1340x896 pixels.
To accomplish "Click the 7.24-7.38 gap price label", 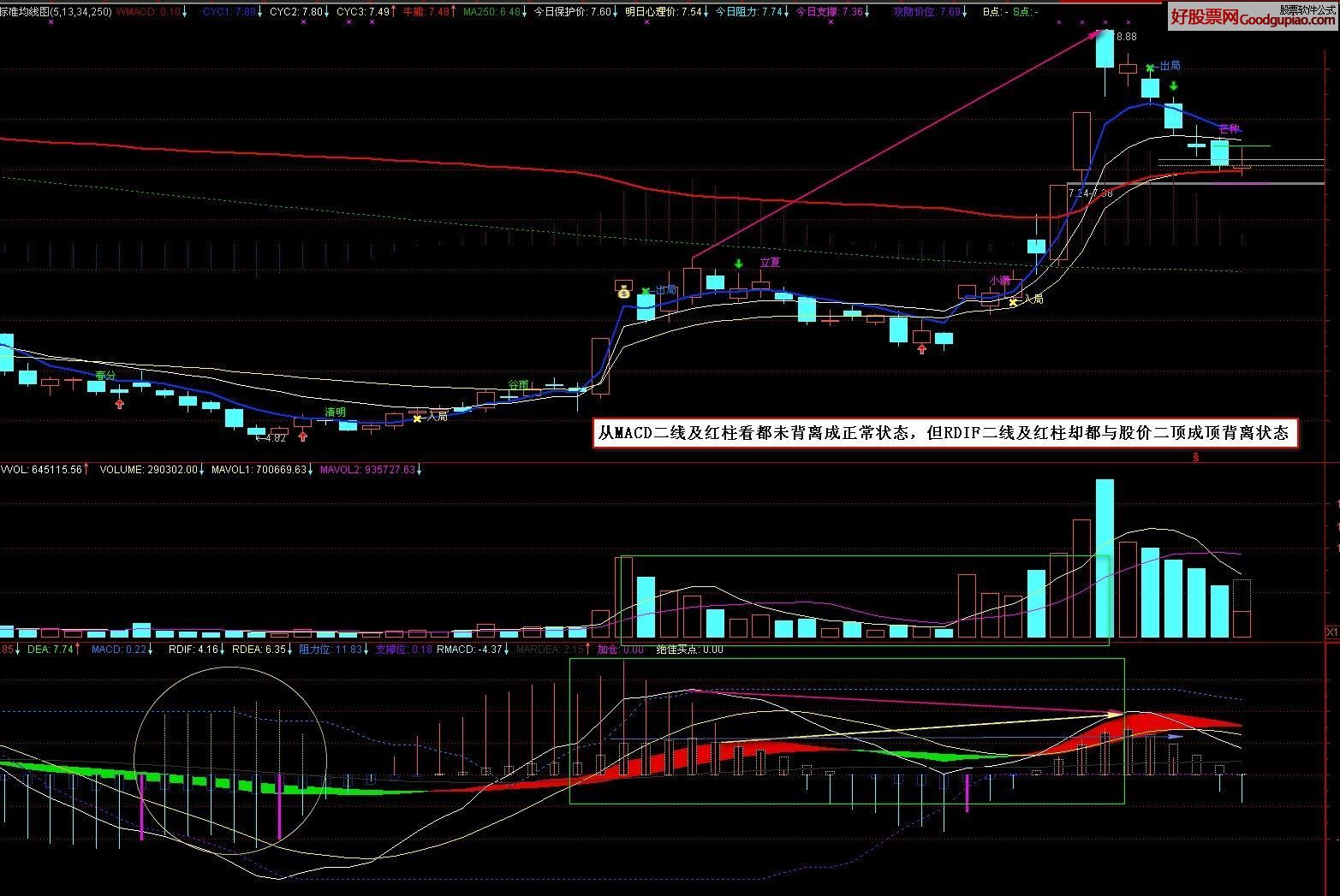I will [x=1091, y=193].
